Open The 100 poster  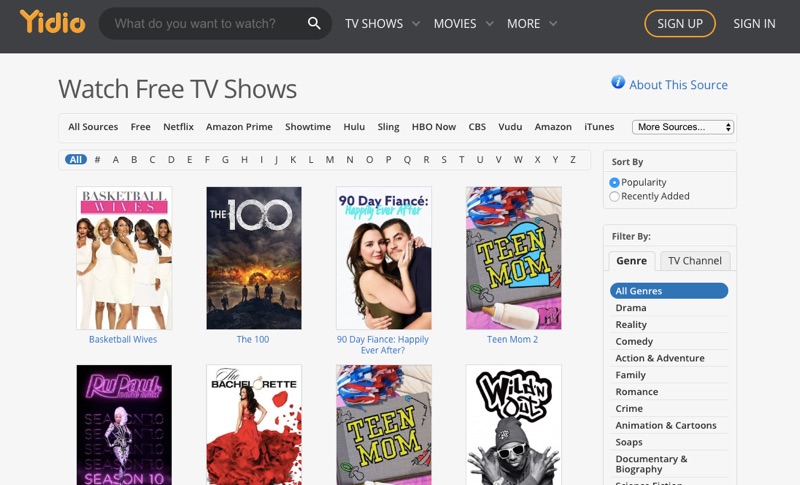(x=254, y=258)
